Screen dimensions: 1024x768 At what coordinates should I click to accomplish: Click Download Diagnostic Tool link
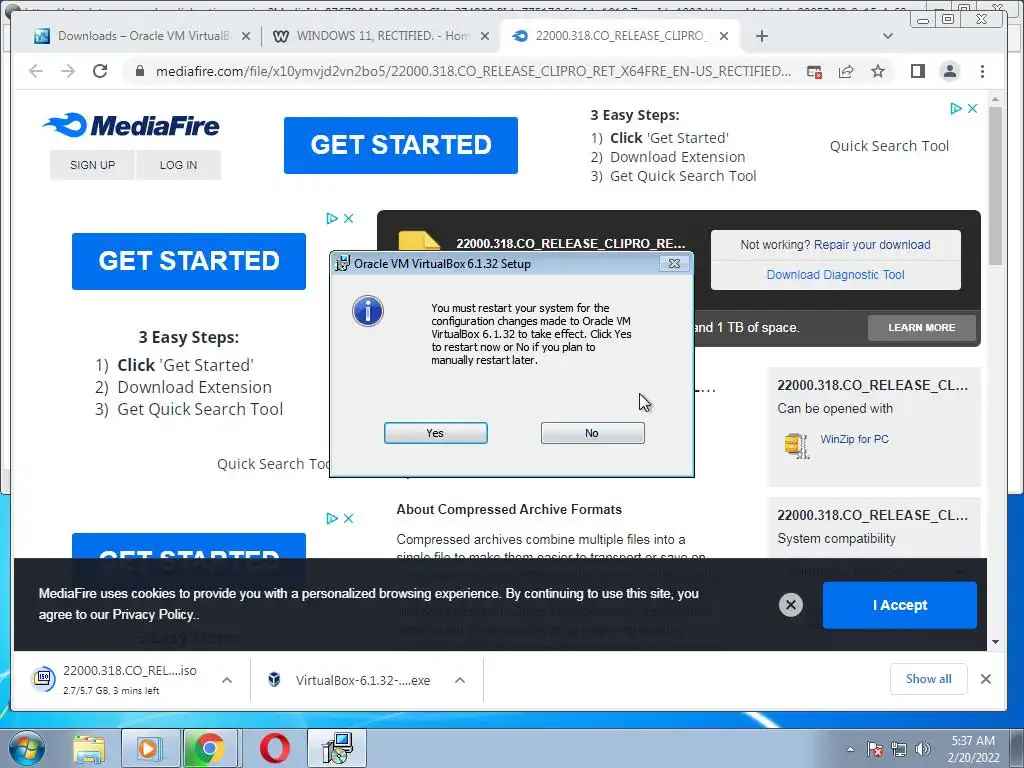click(x=835, y=275)
